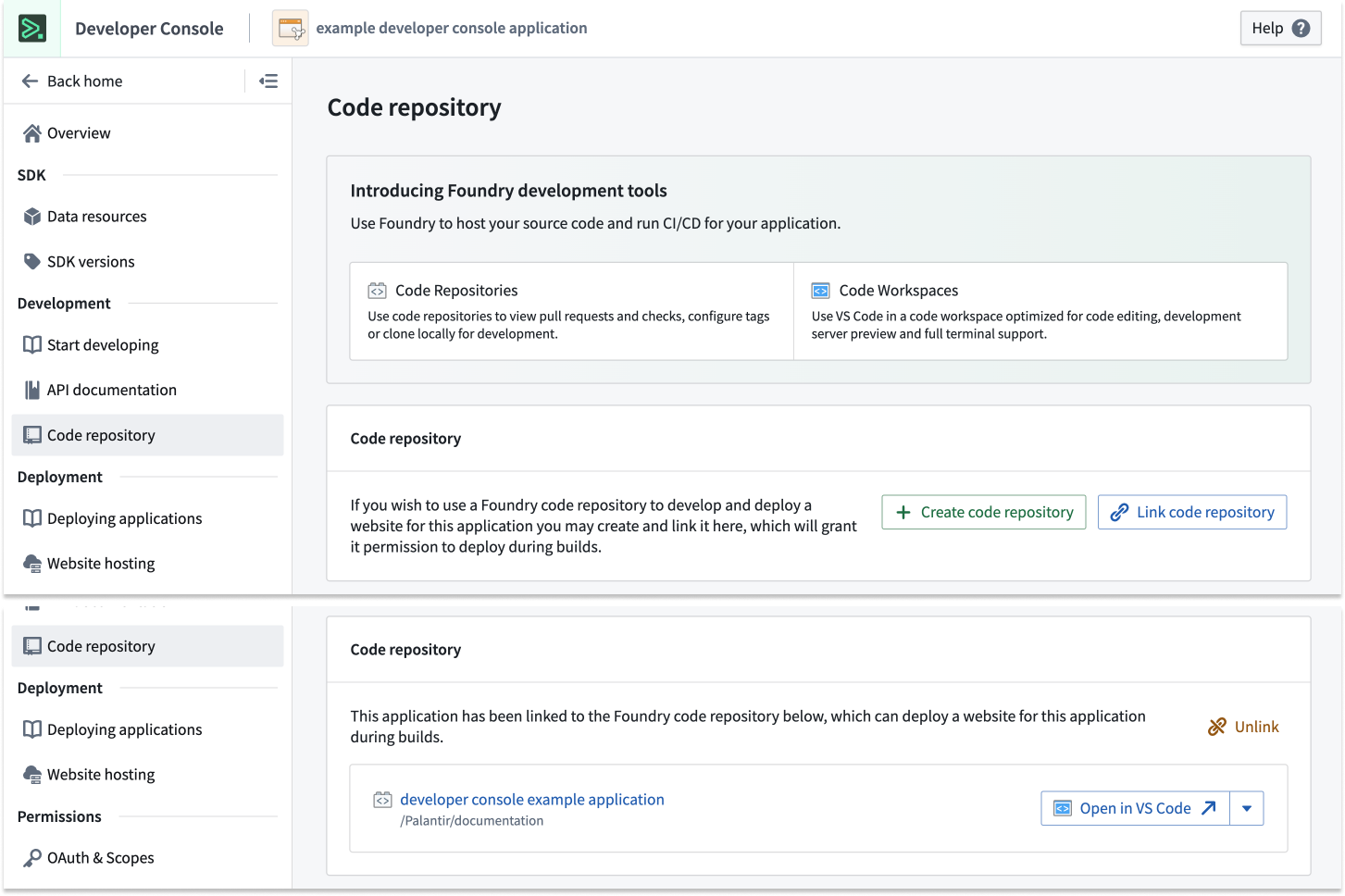
Task: Click the Code Repositories card
Action: 572,311
